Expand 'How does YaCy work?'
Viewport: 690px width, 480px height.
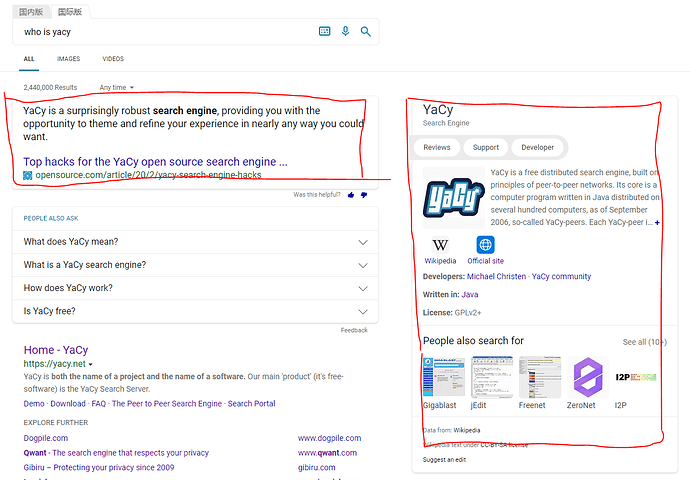click(195, 288)
